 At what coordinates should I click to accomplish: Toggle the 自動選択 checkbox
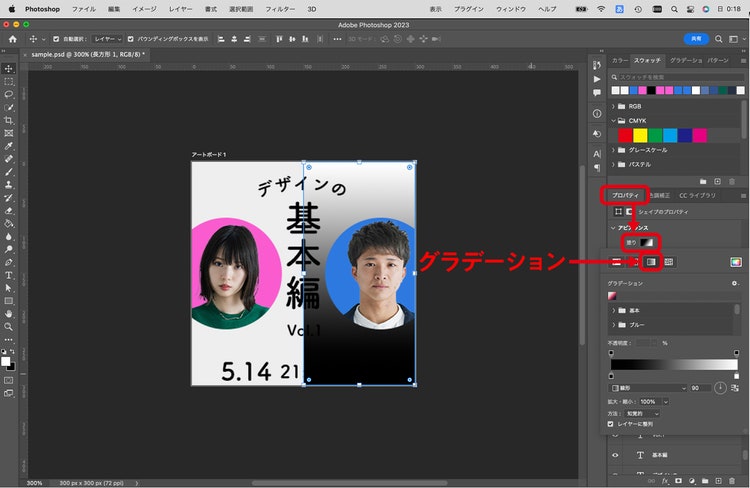click(x=56, y=39)
